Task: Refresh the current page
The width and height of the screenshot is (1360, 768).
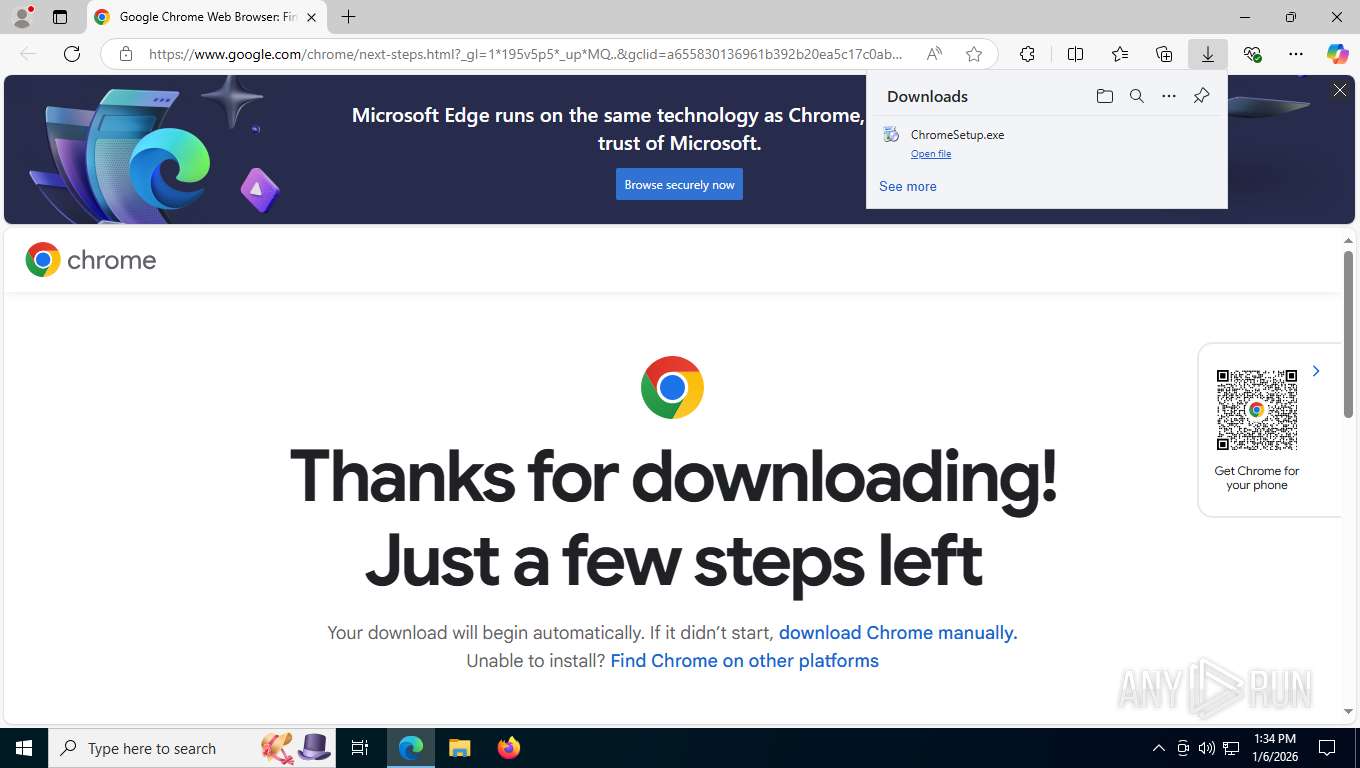Action: [x=72, y=54]
